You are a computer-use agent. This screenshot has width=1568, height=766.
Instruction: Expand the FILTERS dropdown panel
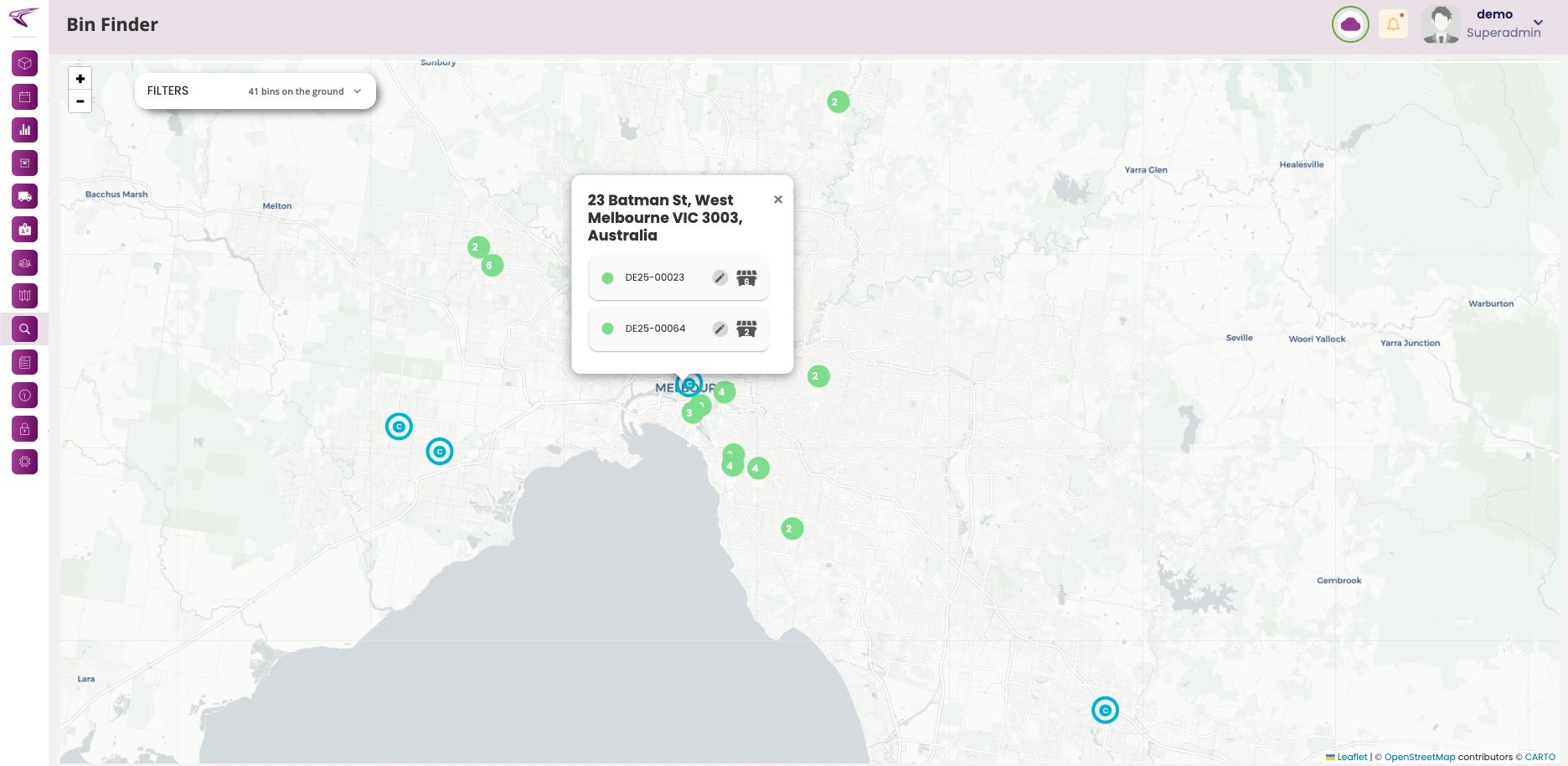(x=255, y=91)
